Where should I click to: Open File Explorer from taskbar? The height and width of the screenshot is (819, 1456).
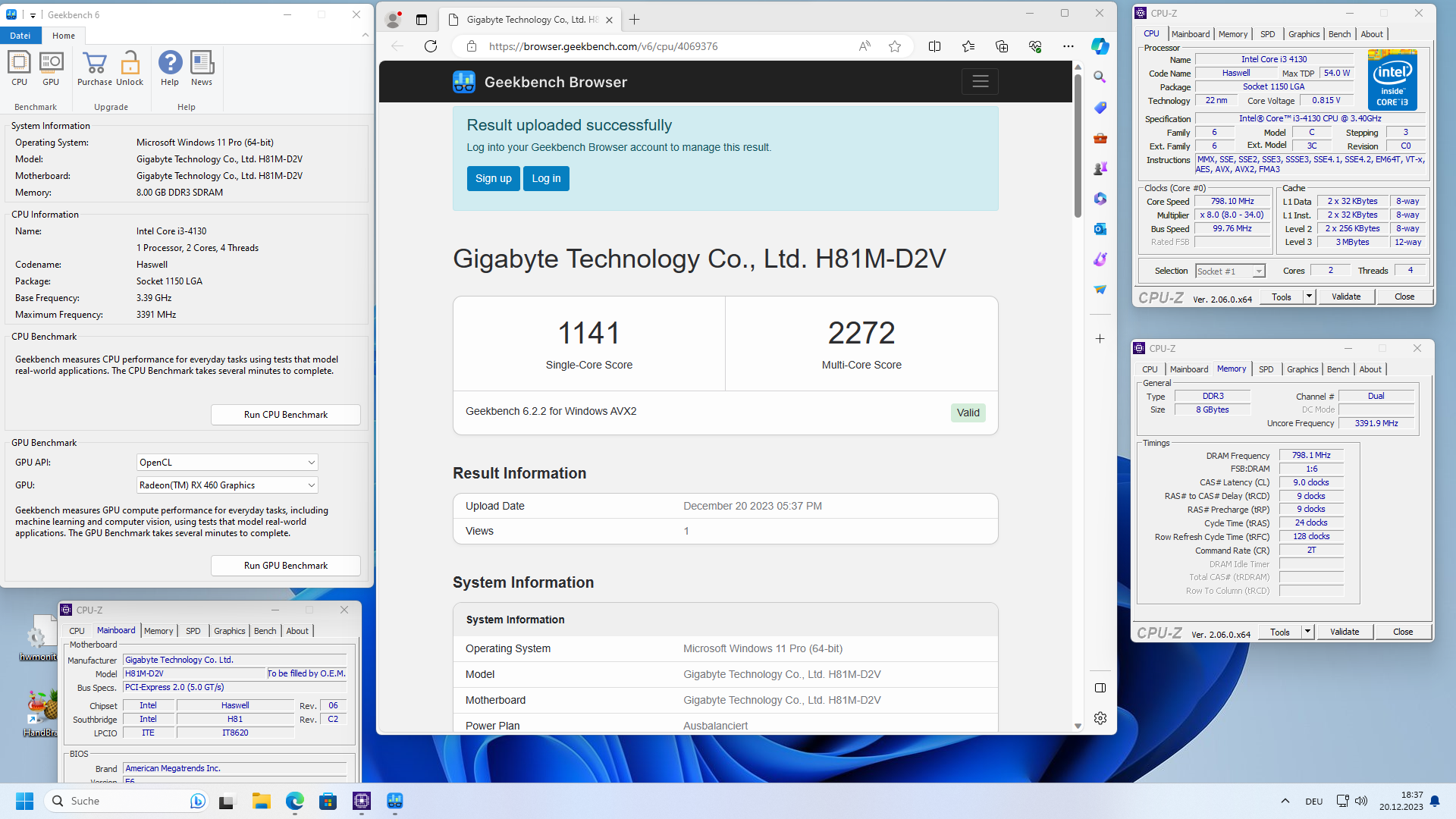[262, 801]
